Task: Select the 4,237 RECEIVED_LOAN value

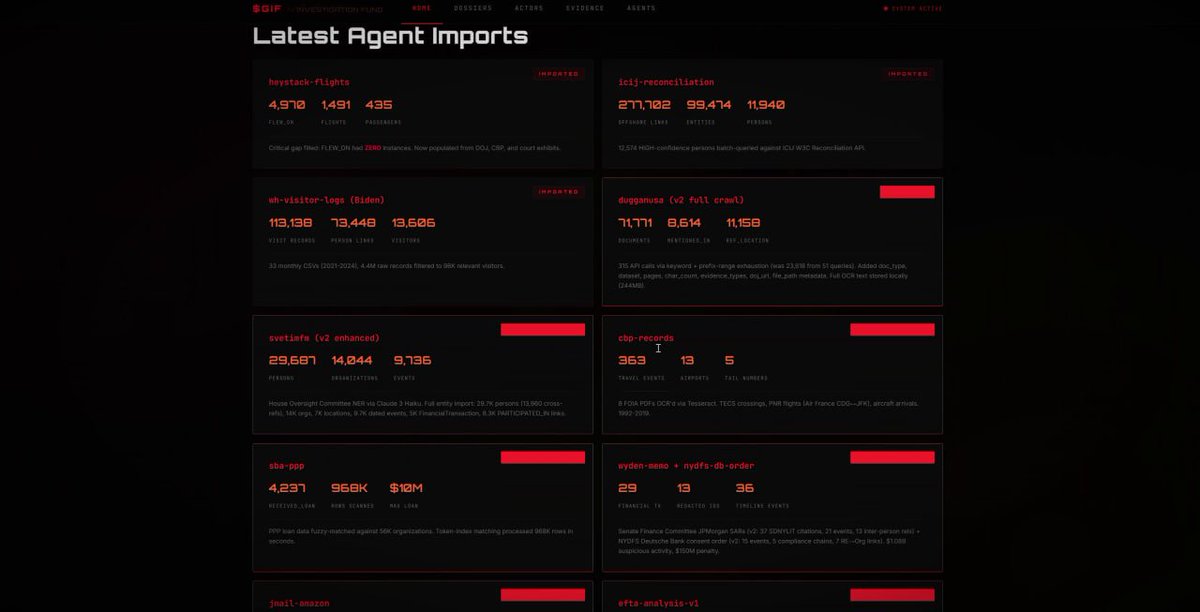Action: pyautogui.click(x=287, y=488)
